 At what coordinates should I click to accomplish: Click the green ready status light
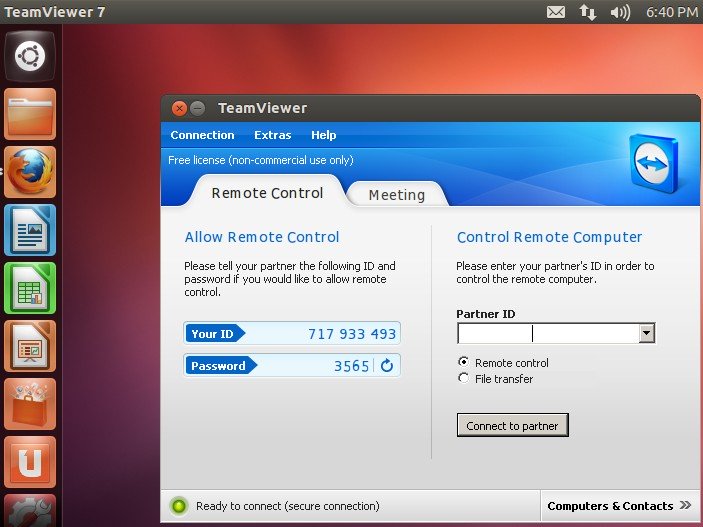click(x=179, y=506)
